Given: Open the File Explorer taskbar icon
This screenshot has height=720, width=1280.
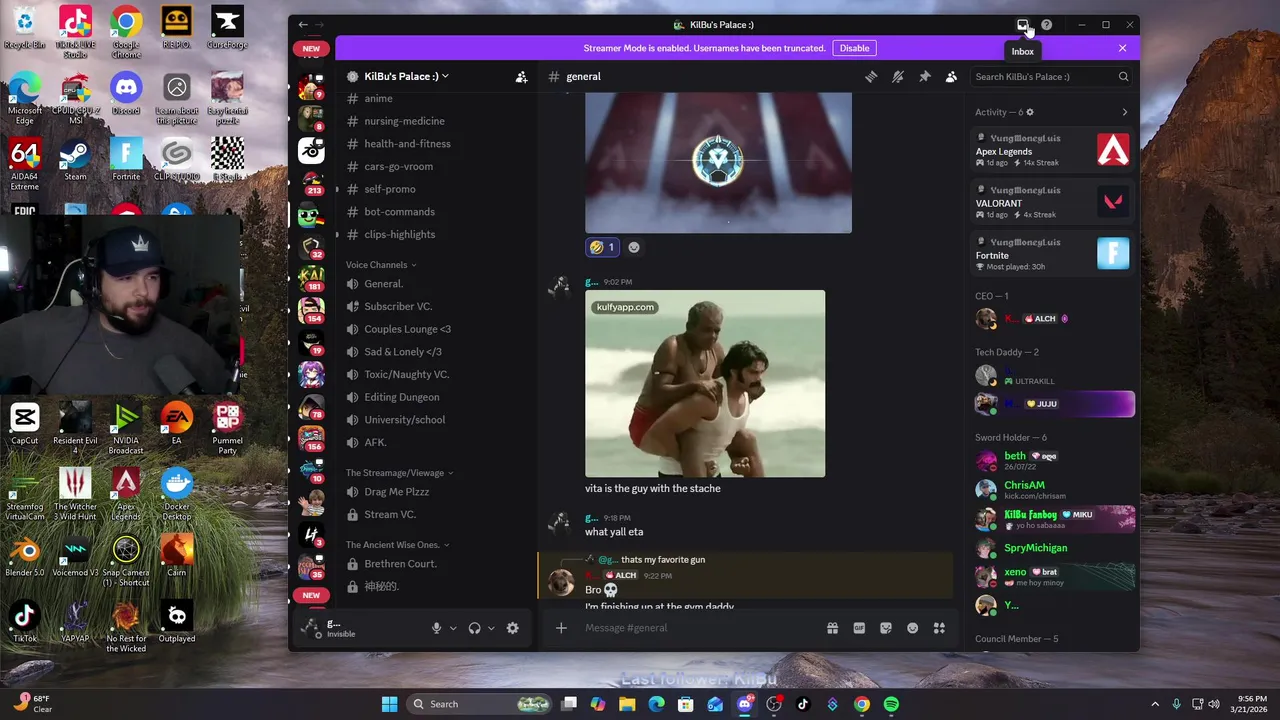Looking at the screenshot, I should (627, 704).
